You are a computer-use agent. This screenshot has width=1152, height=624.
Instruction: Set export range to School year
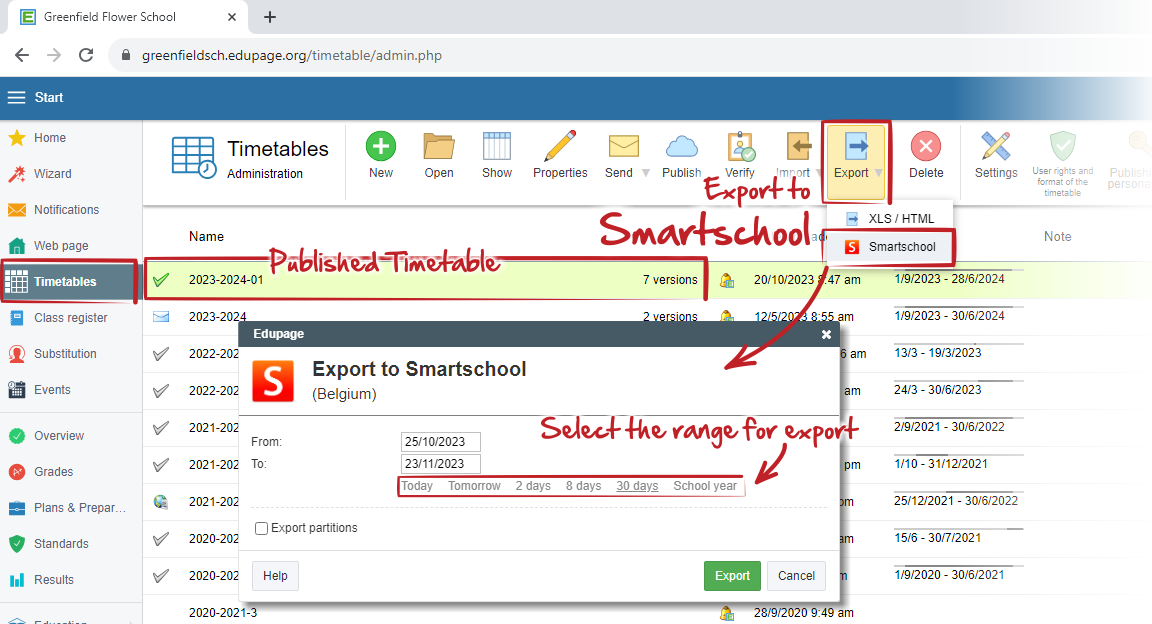point(705,486)
